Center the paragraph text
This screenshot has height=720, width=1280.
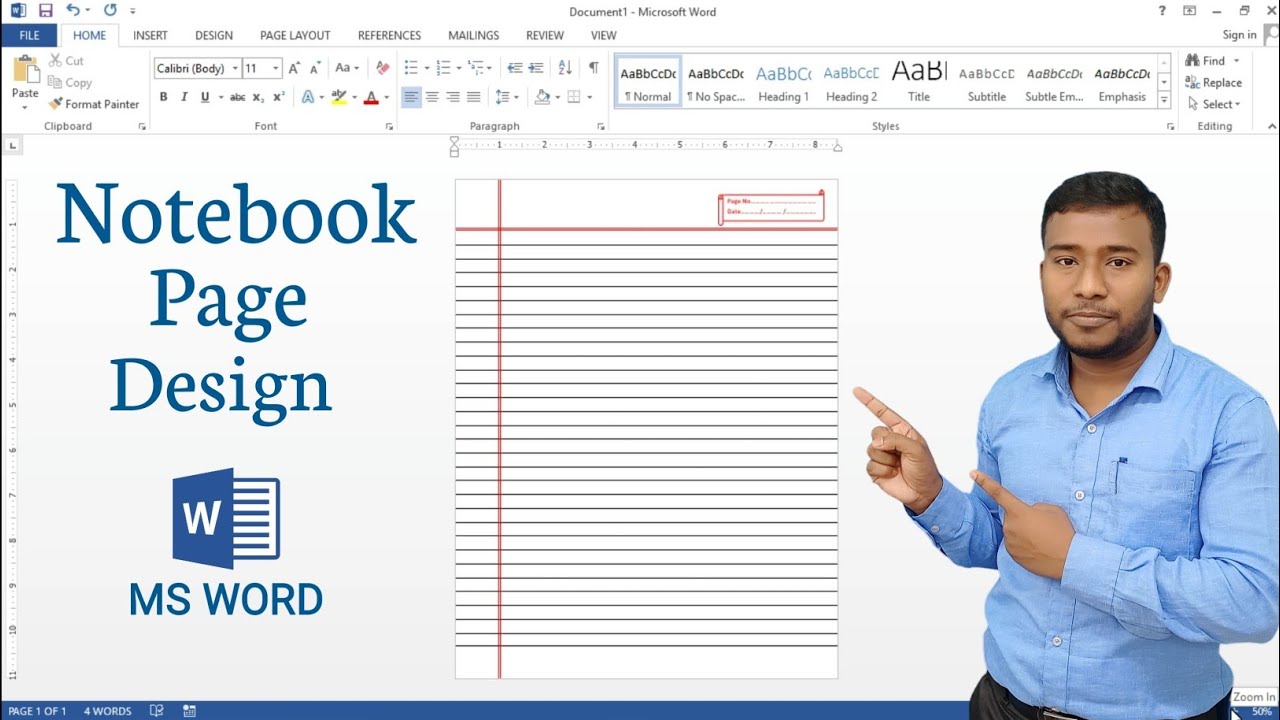click(432, 97)
